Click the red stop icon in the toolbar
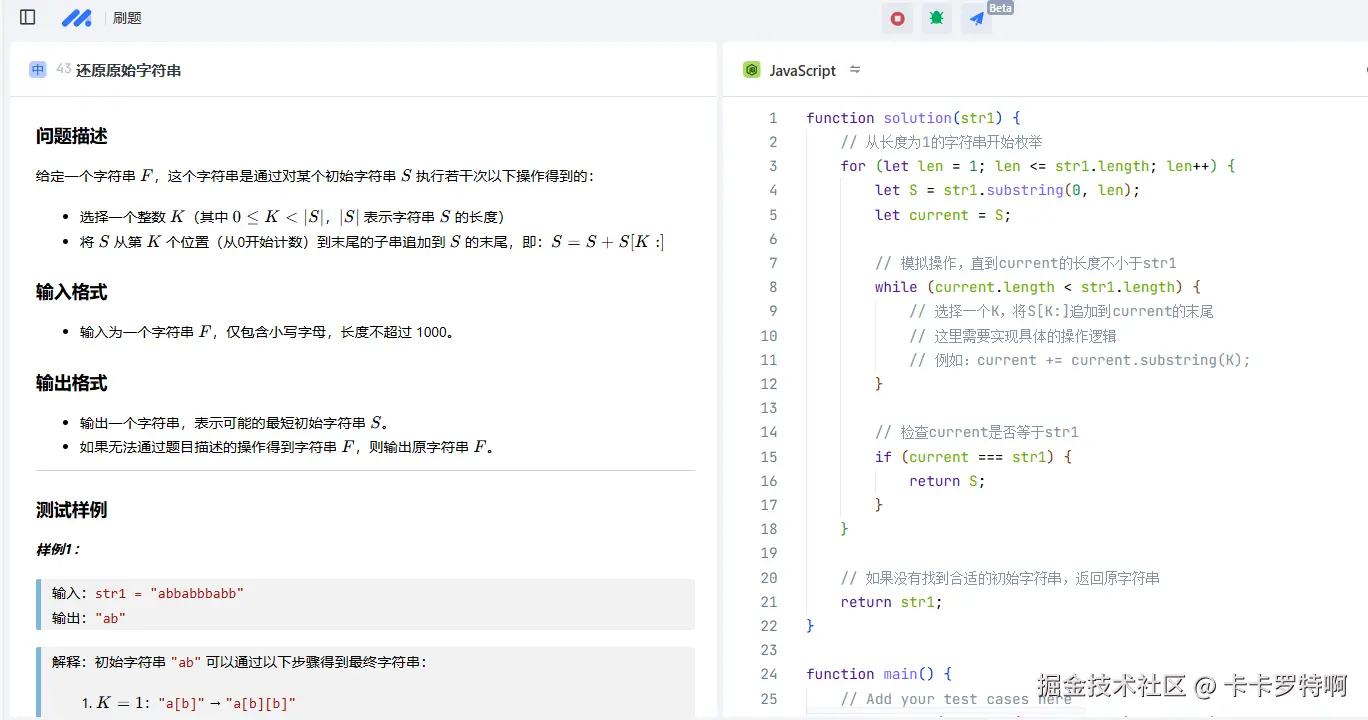This screenshot has height=720, width=1368. 896,18
